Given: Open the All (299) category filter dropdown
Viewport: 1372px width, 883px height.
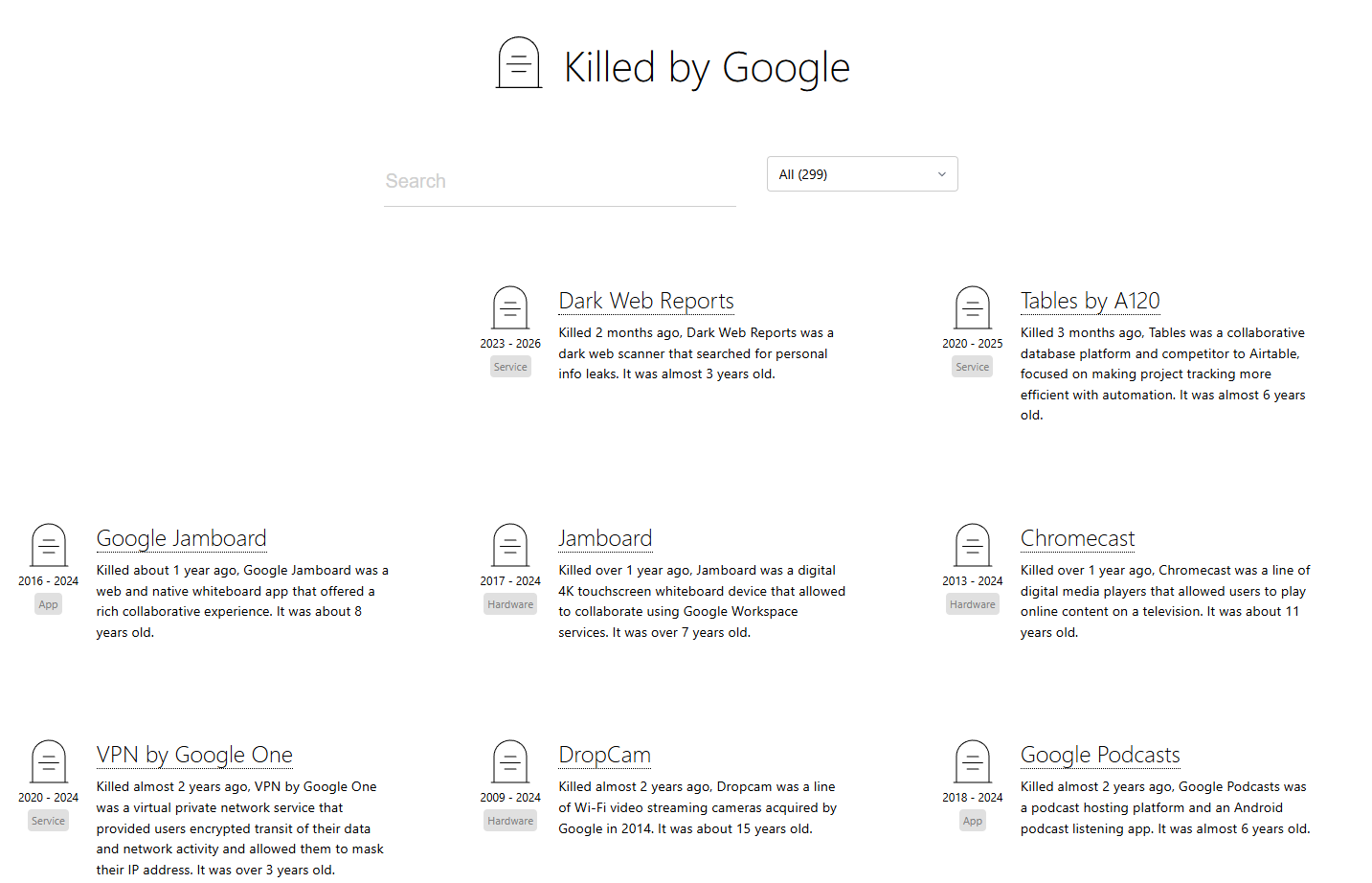Looking at the screenshot, I should (862, 174).
